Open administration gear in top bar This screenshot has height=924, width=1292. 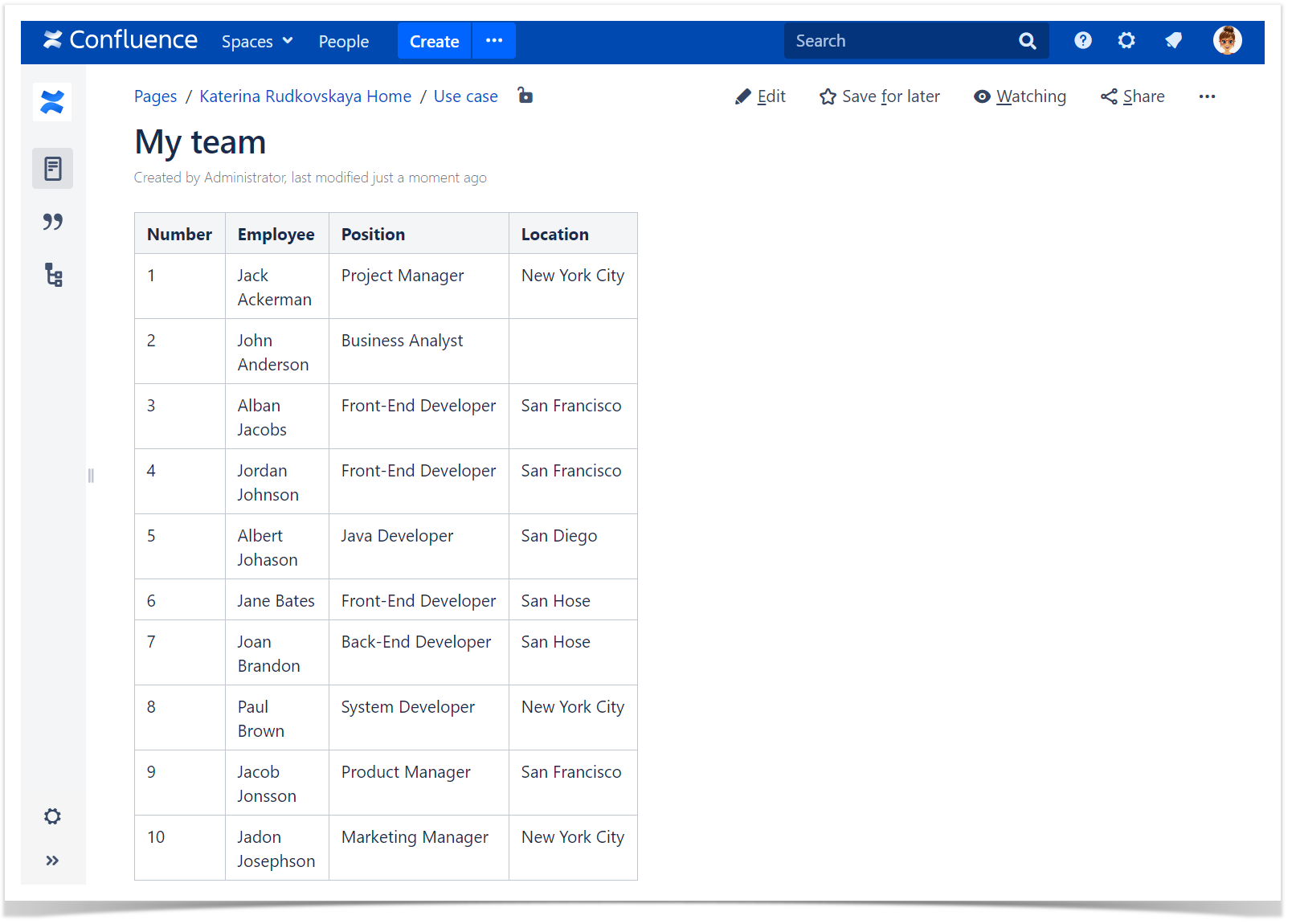click(x=1126, y=41)
